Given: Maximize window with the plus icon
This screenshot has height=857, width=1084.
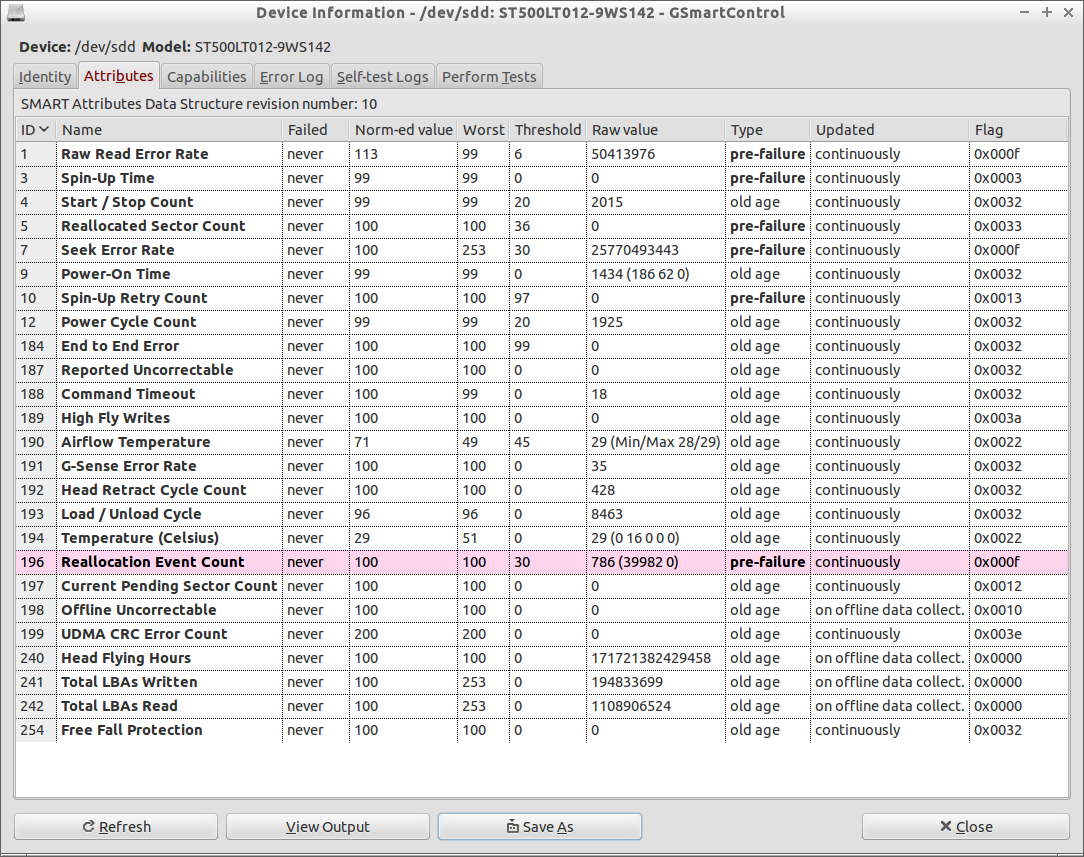Looking at the screenshot, I should point(1047,12).
